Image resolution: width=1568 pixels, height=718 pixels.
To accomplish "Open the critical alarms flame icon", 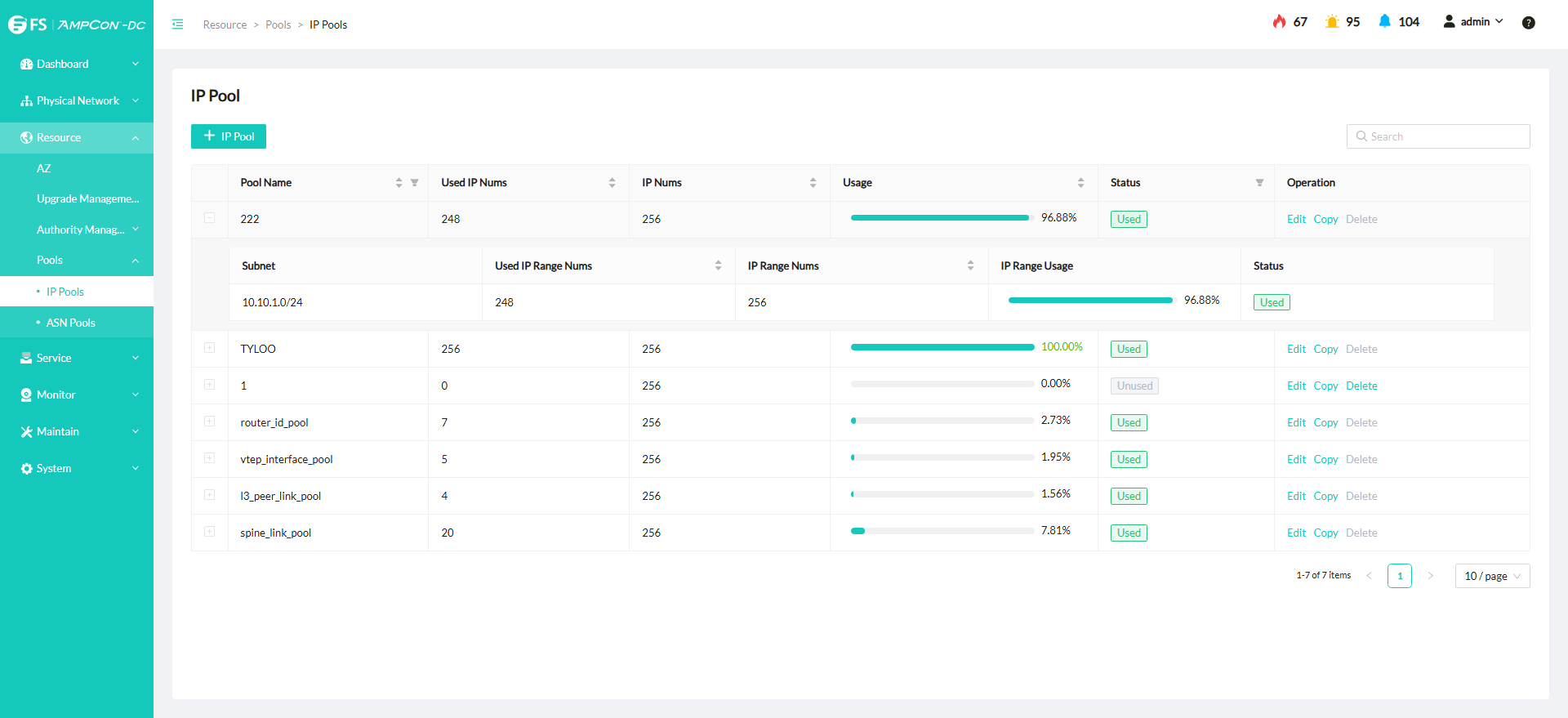I will click(x=1279, y=22).
